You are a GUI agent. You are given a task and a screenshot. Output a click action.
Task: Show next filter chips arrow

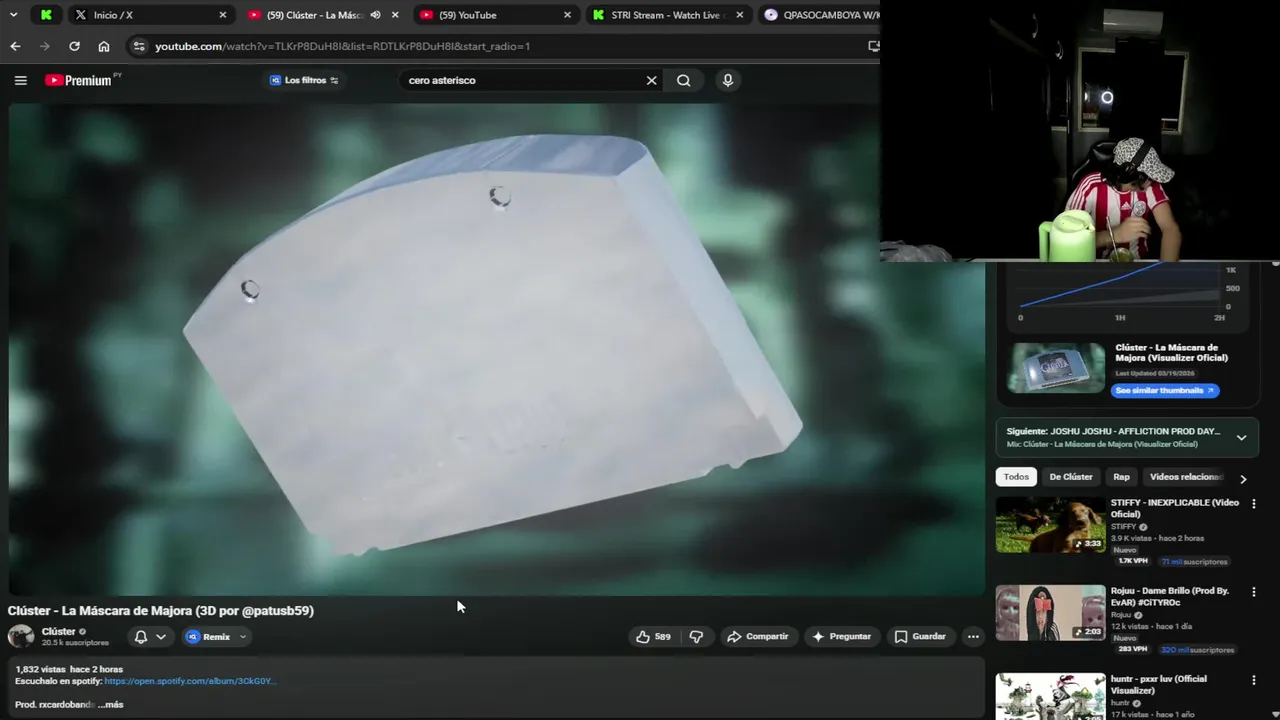pyautogui.click(x=1243, y=478)
